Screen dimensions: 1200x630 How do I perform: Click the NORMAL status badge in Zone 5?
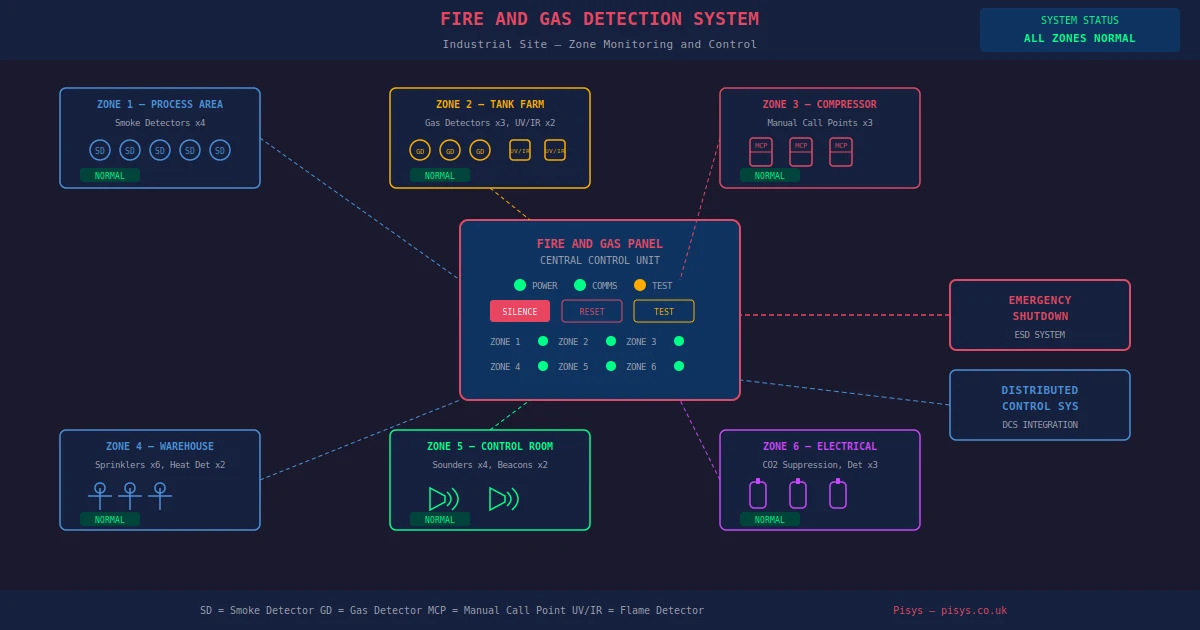[440, 519]
